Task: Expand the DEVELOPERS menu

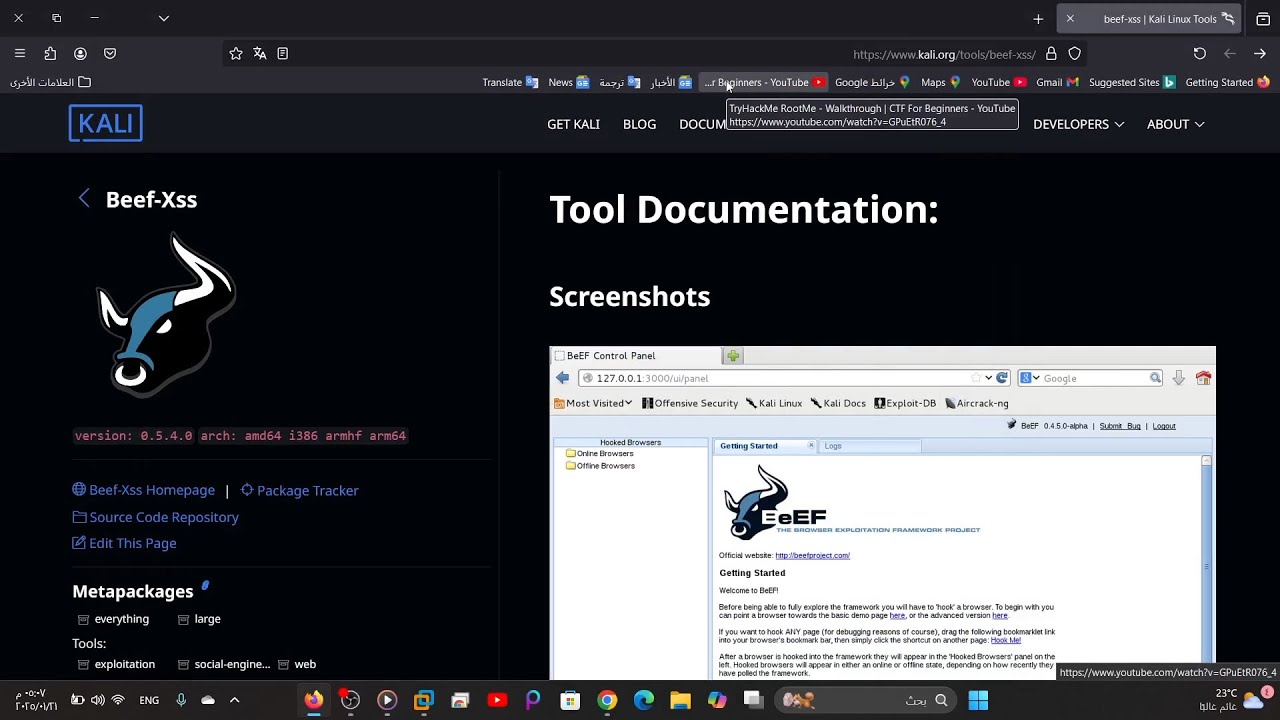Action: 1078,124
